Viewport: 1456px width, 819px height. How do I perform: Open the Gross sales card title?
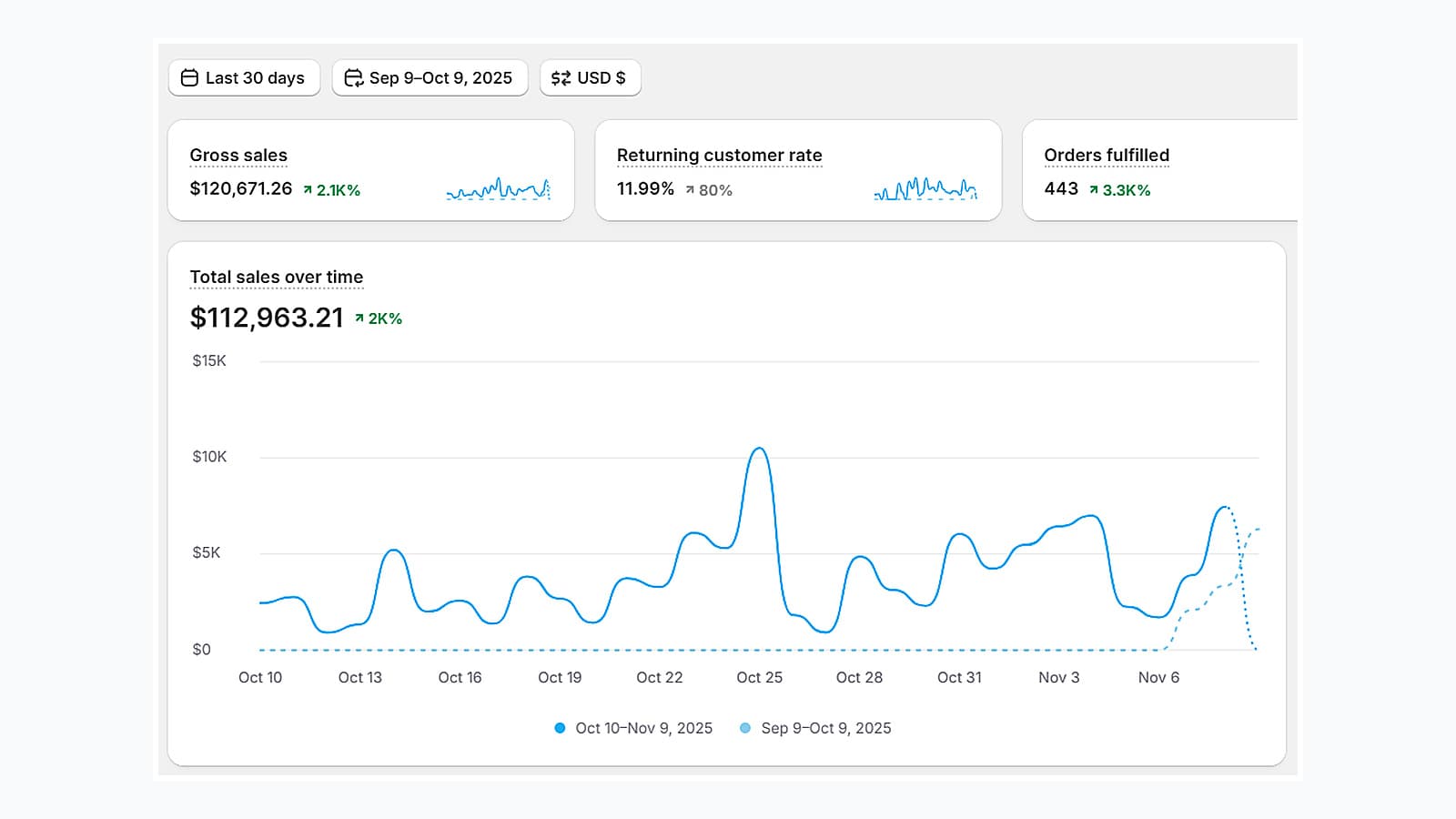coord(238,156)
